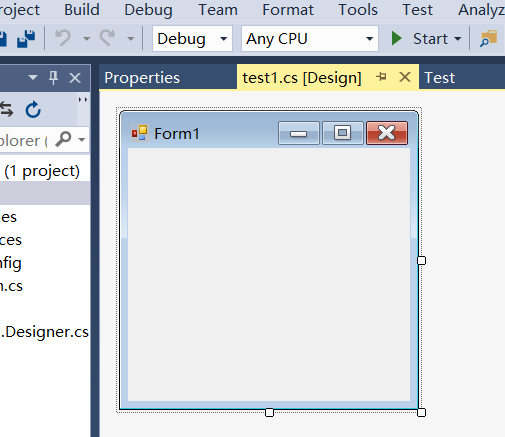Select the tree item ending in 'nfig'
This screenshot has width=505, height=437.
coord(11,263)
